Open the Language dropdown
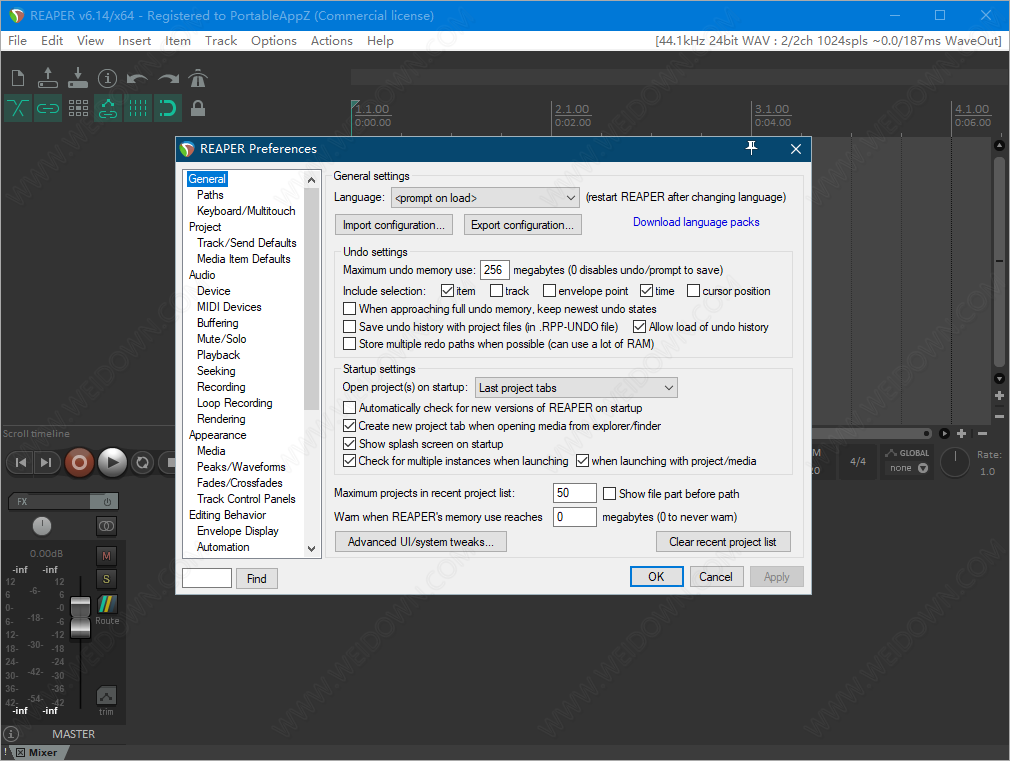 [485, 198]
